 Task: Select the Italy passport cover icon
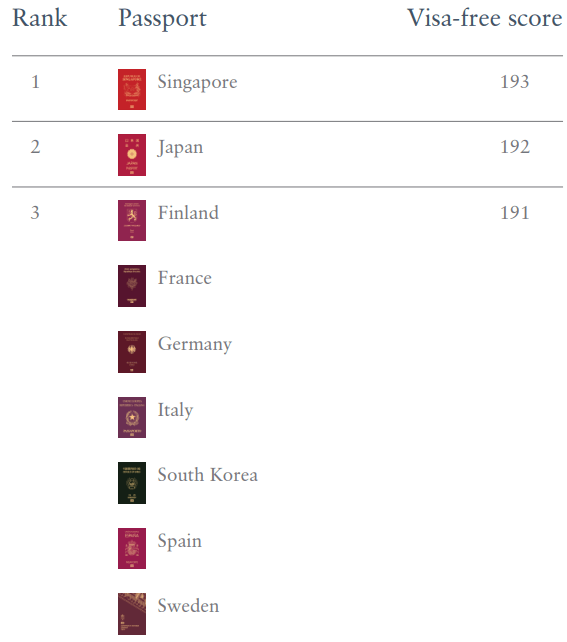click(x=132, y=417)
